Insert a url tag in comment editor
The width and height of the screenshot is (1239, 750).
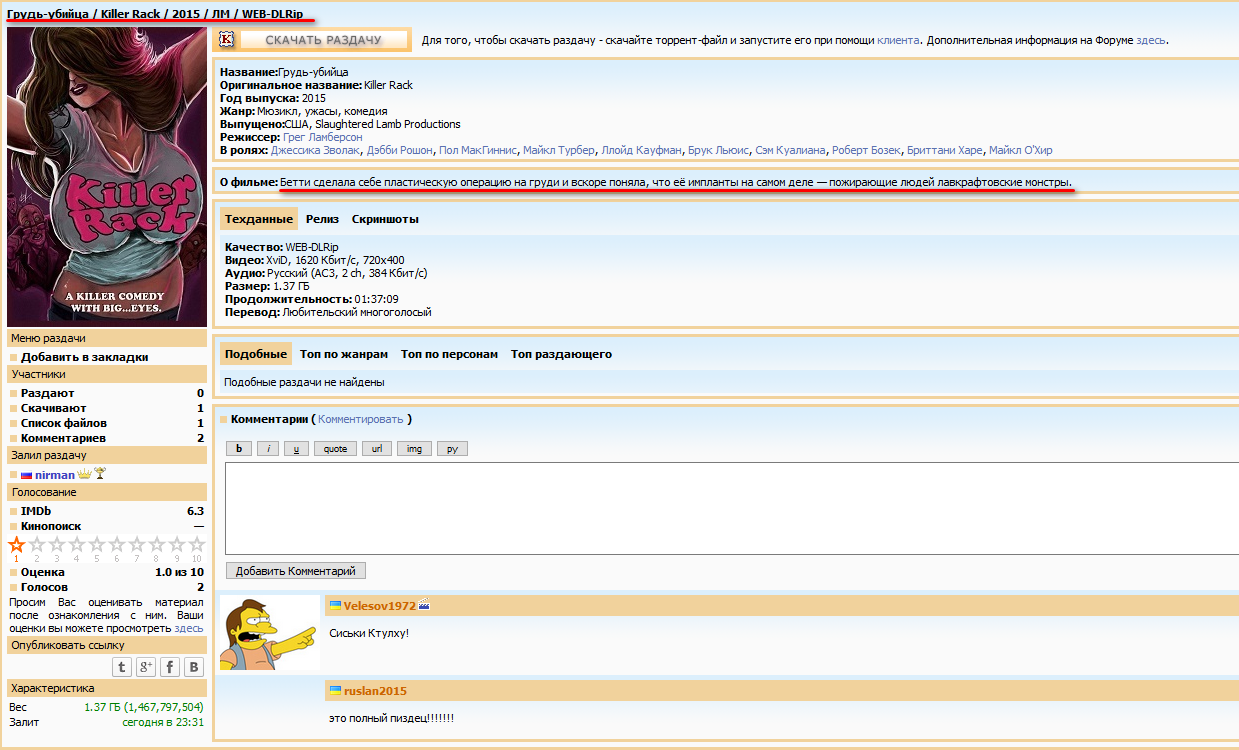(377, 449)
